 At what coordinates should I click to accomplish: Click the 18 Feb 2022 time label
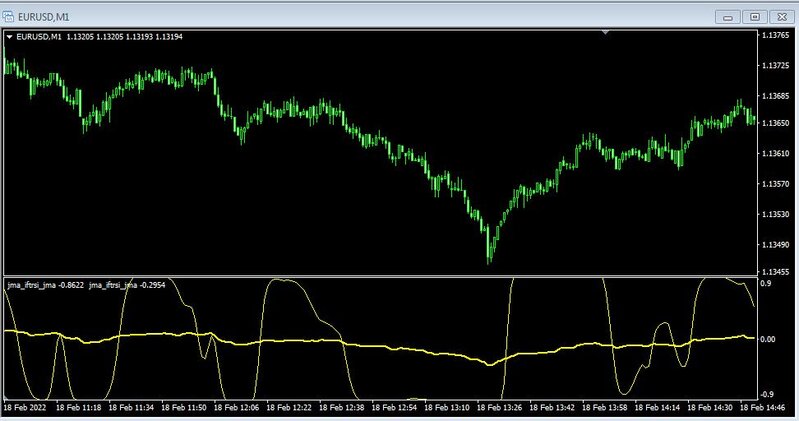24,407
